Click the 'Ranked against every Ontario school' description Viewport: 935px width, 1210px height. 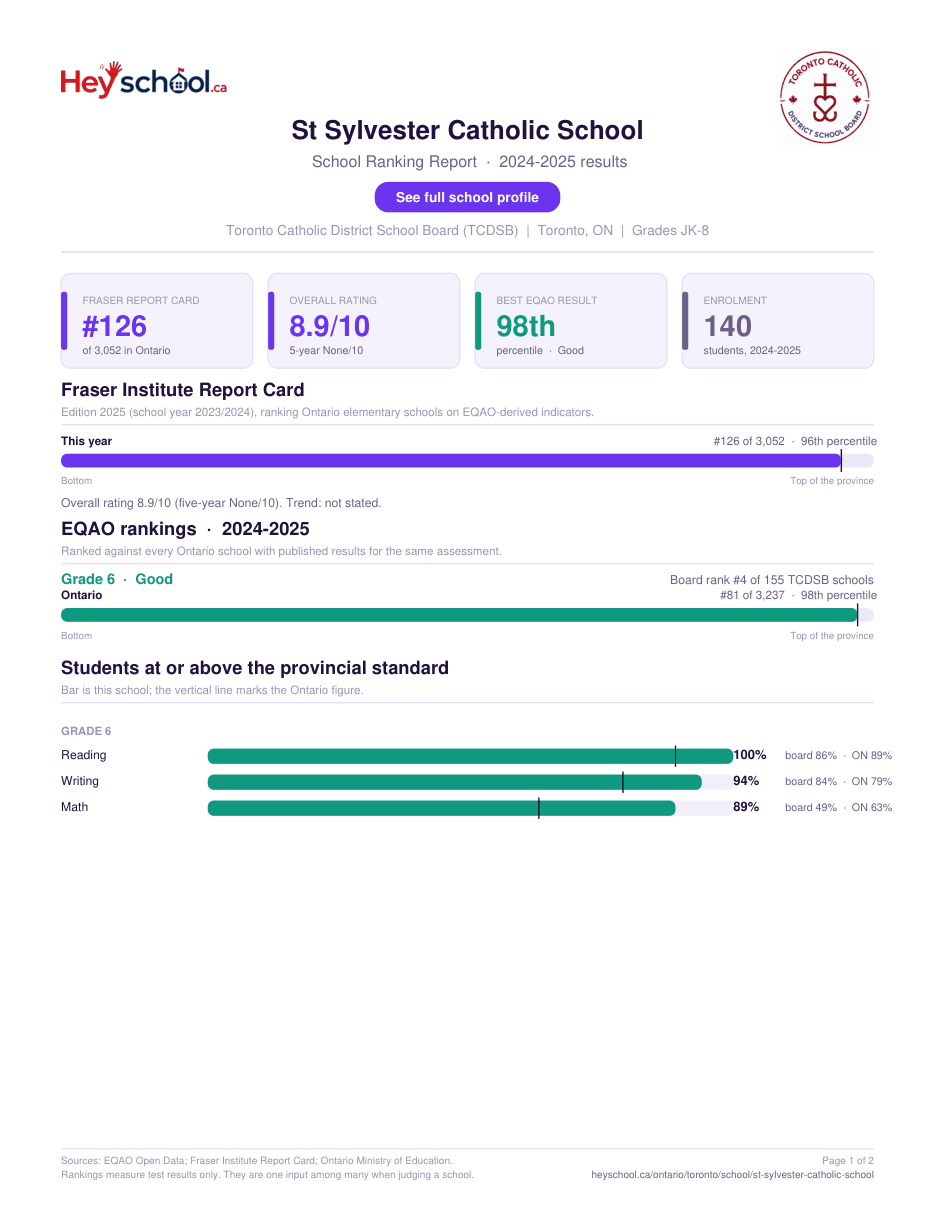pyautogui.click(x=281, y=551)
